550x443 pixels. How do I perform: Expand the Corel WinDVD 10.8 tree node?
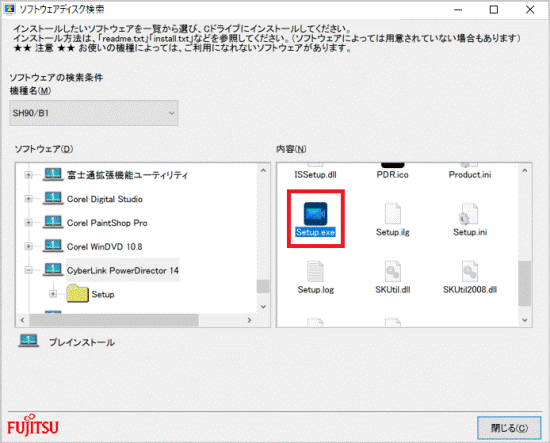[28, 246]
